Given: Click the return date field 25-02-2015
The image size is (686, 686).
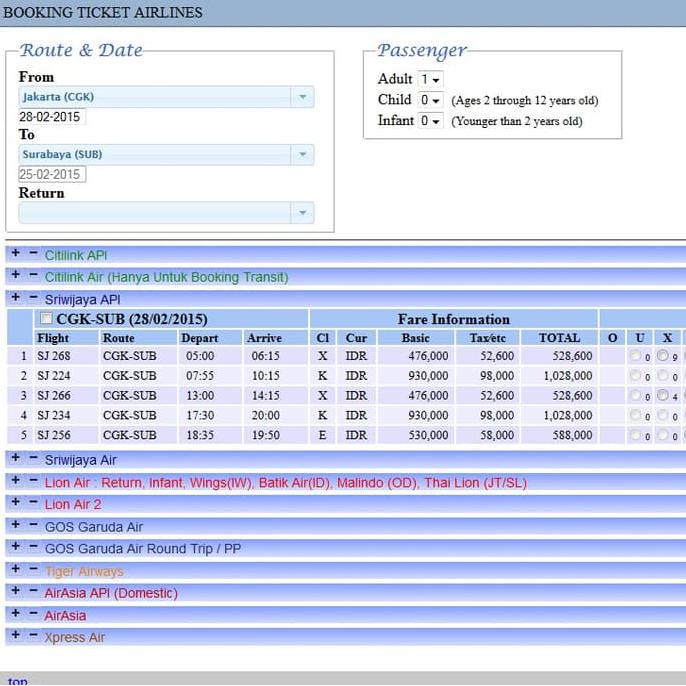Looking at the screenshot, I should click(51, 174).
